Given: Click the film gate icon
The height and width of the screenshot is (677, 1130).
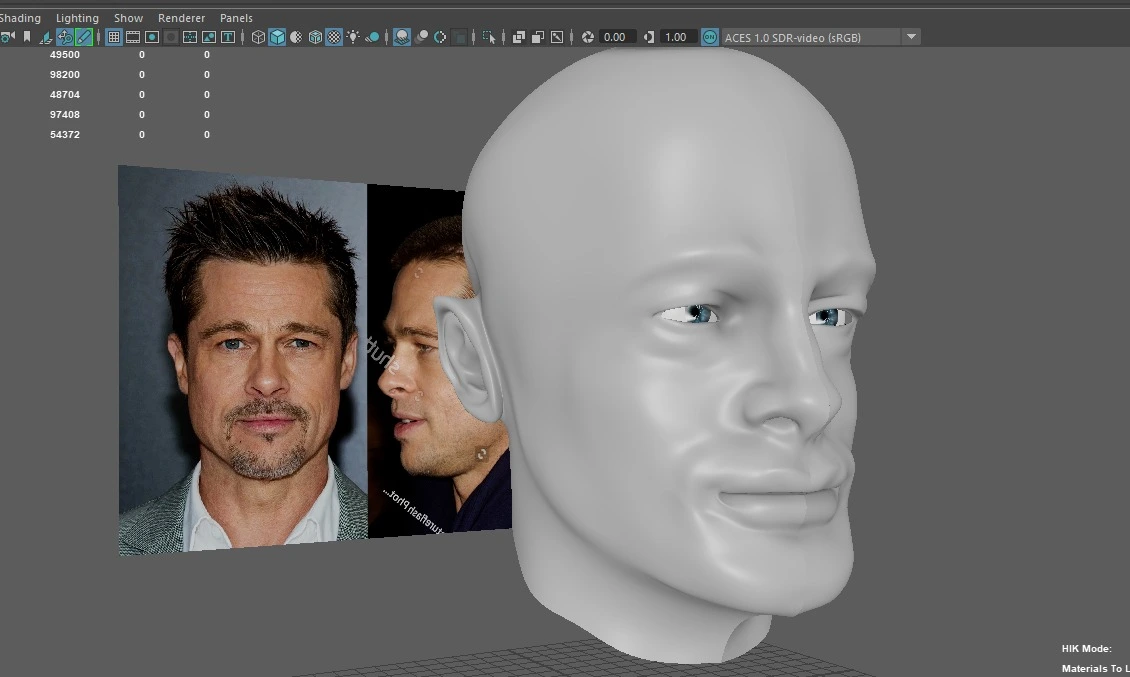Looking at the screenshot, I should 133,37.
